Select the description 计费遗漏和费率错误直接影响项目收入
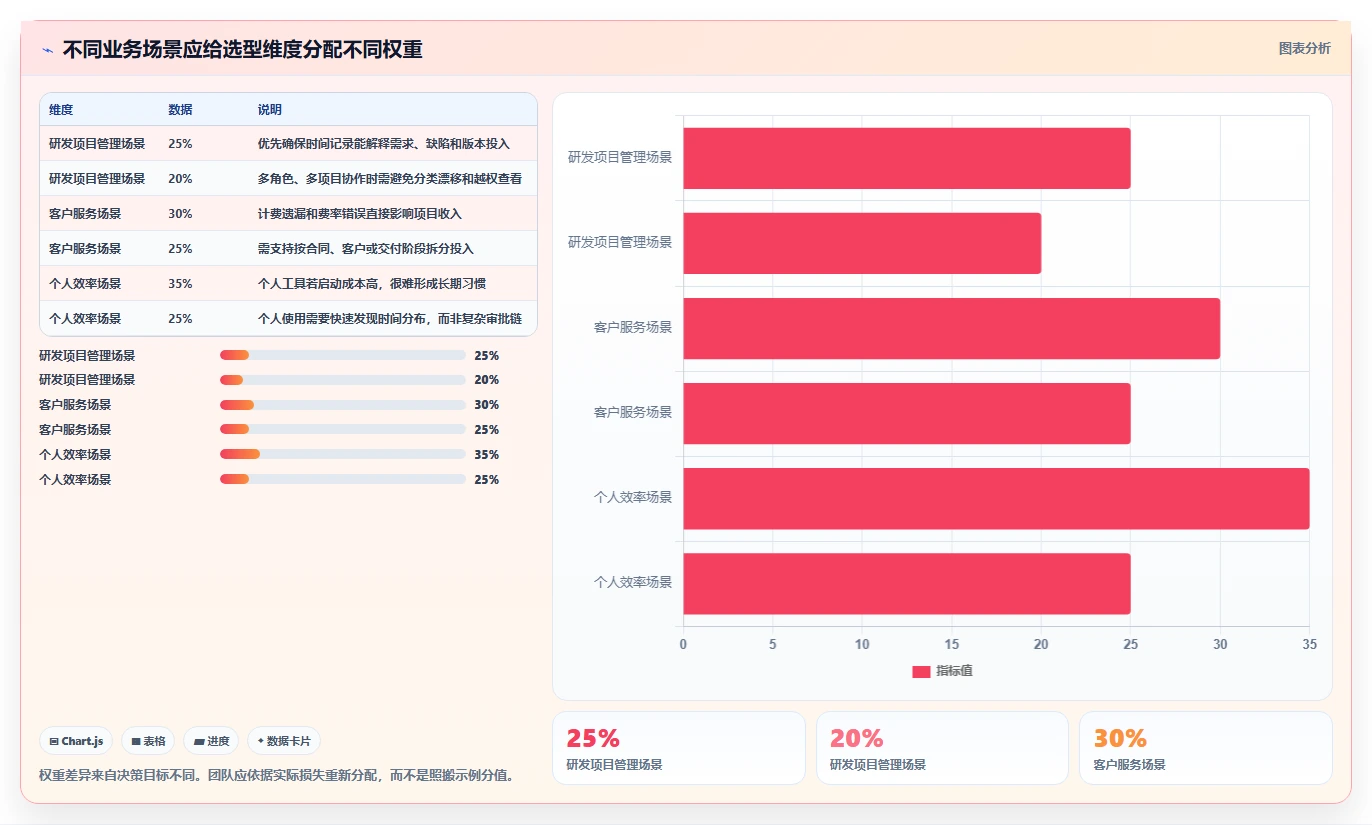1372x825 pixels. pyautogui.click(x=360, y=214)
